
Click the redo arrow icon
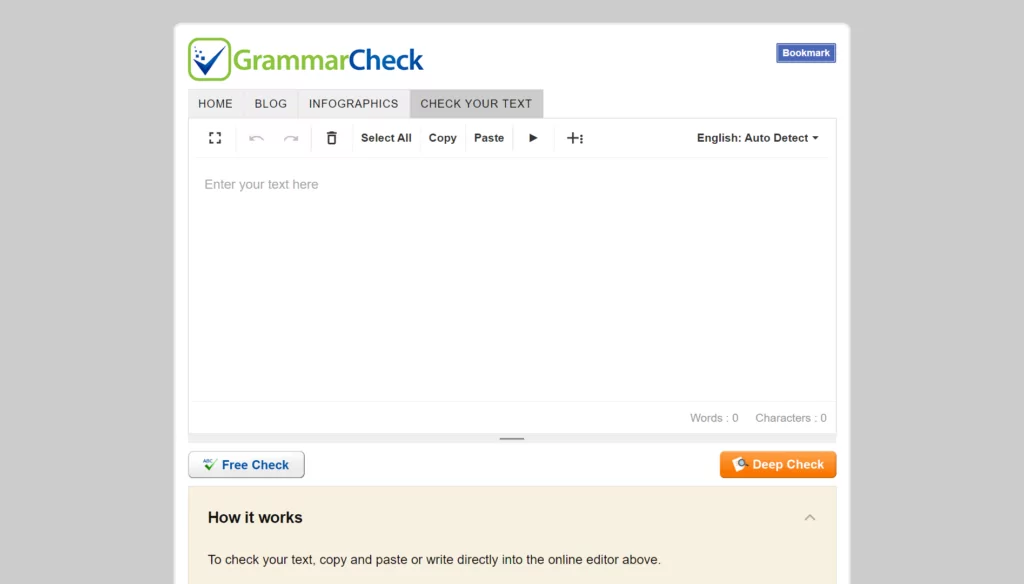click(291, 138)
